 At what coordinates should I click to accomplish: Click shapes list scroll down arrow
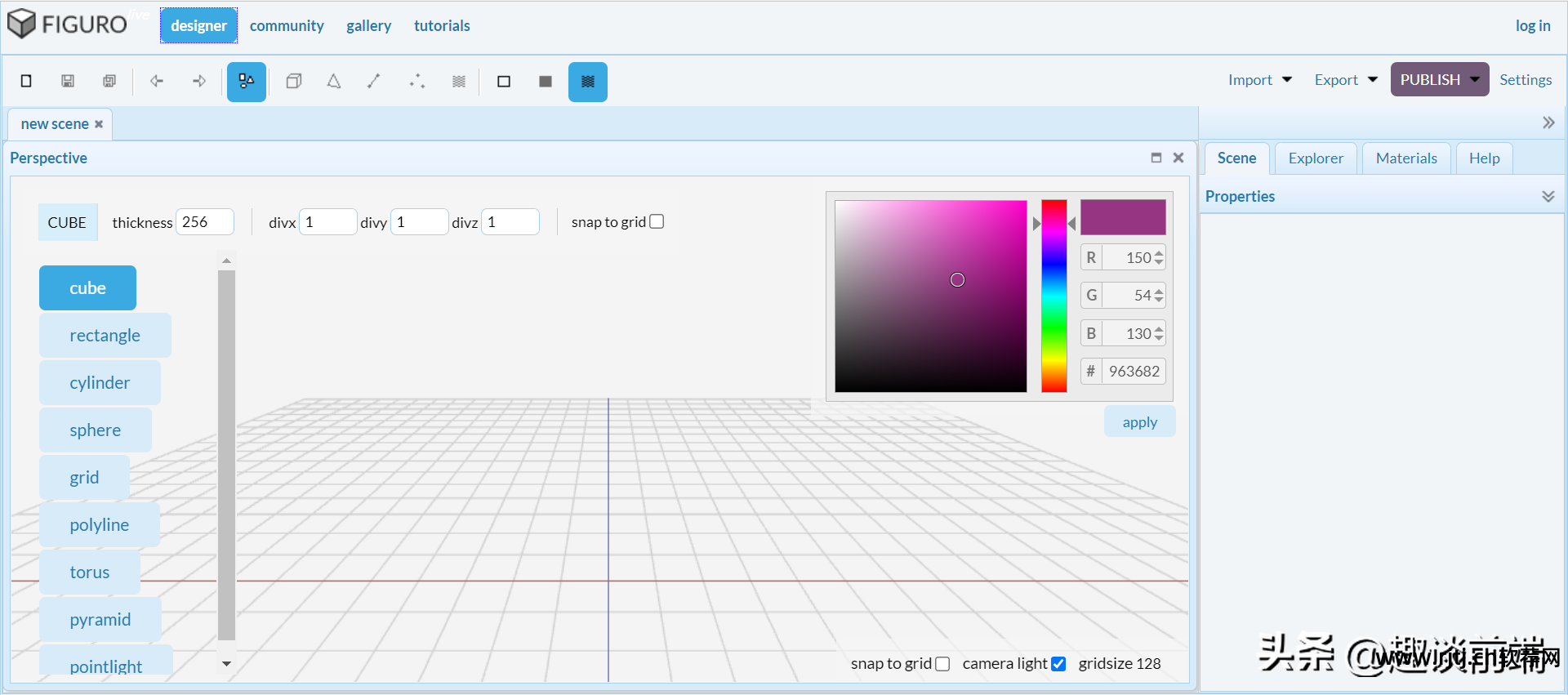pyautogui.click(x=226, y=664)
